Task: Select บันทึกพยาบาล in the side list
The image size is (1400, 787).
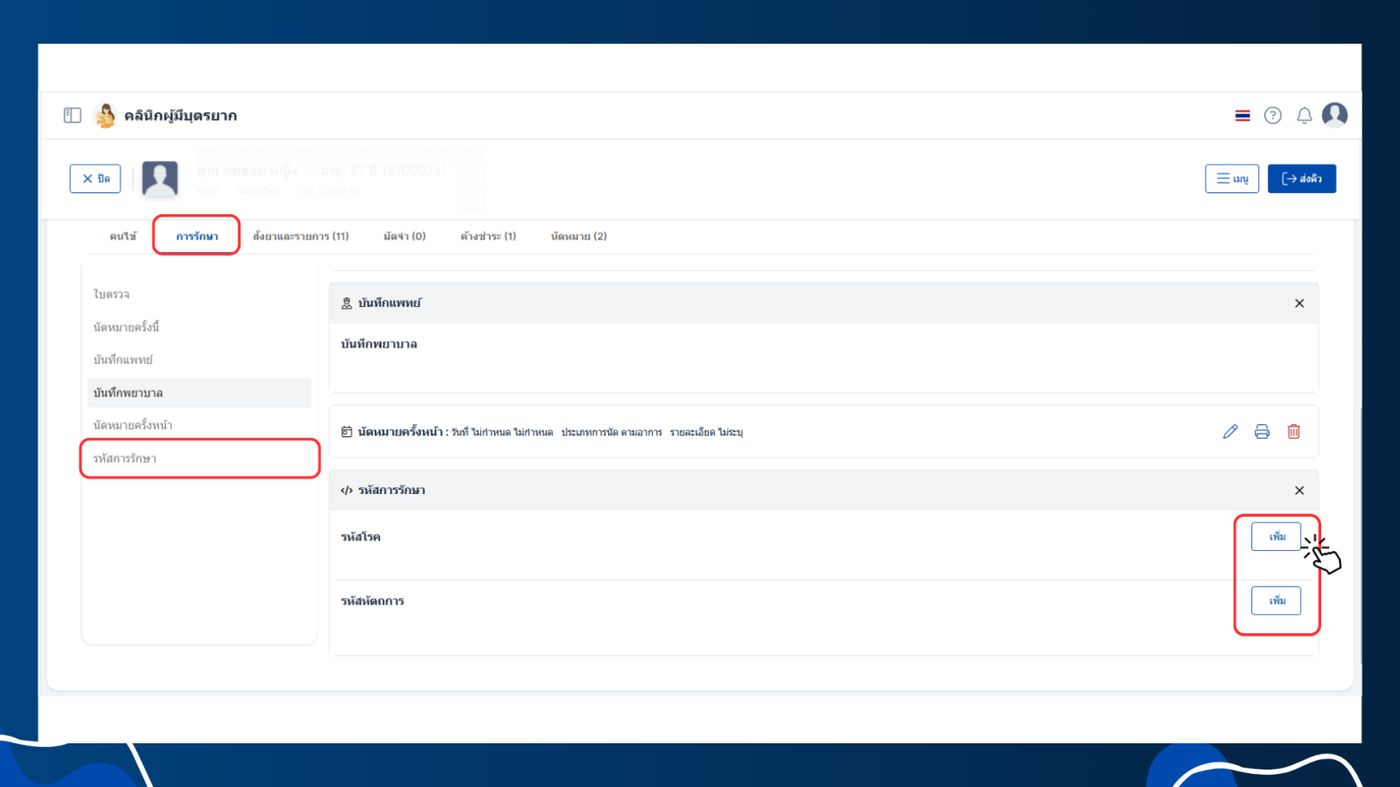Action: (200, 393)
